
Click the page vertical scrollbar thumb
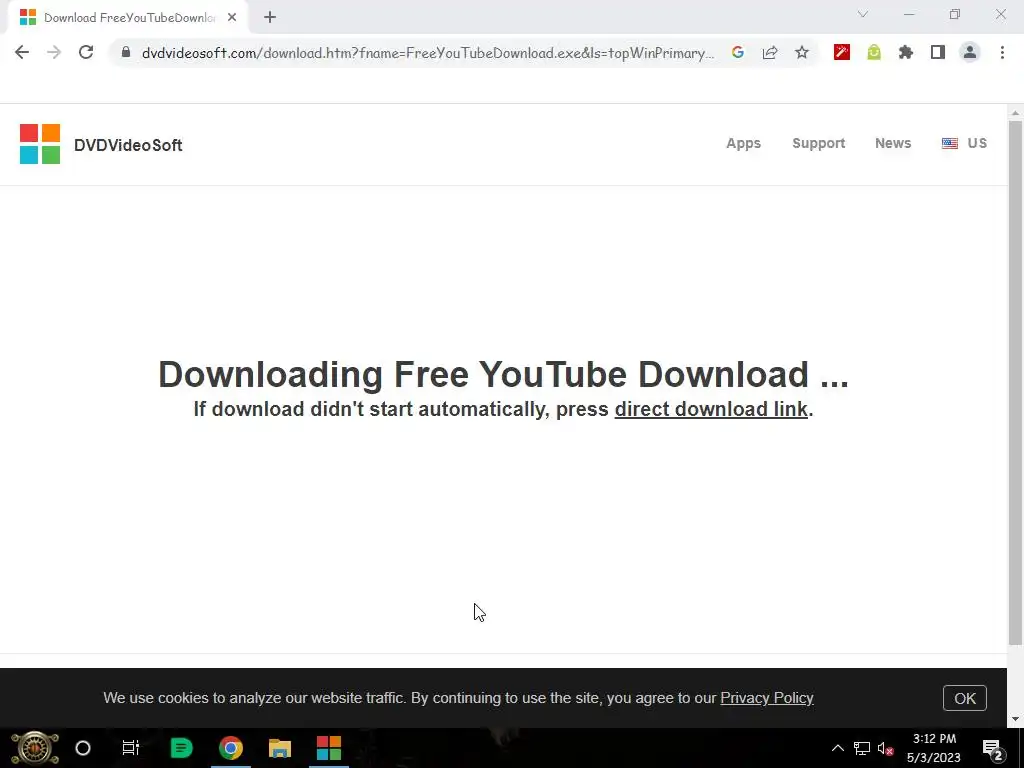click(x=1015, y=383)
